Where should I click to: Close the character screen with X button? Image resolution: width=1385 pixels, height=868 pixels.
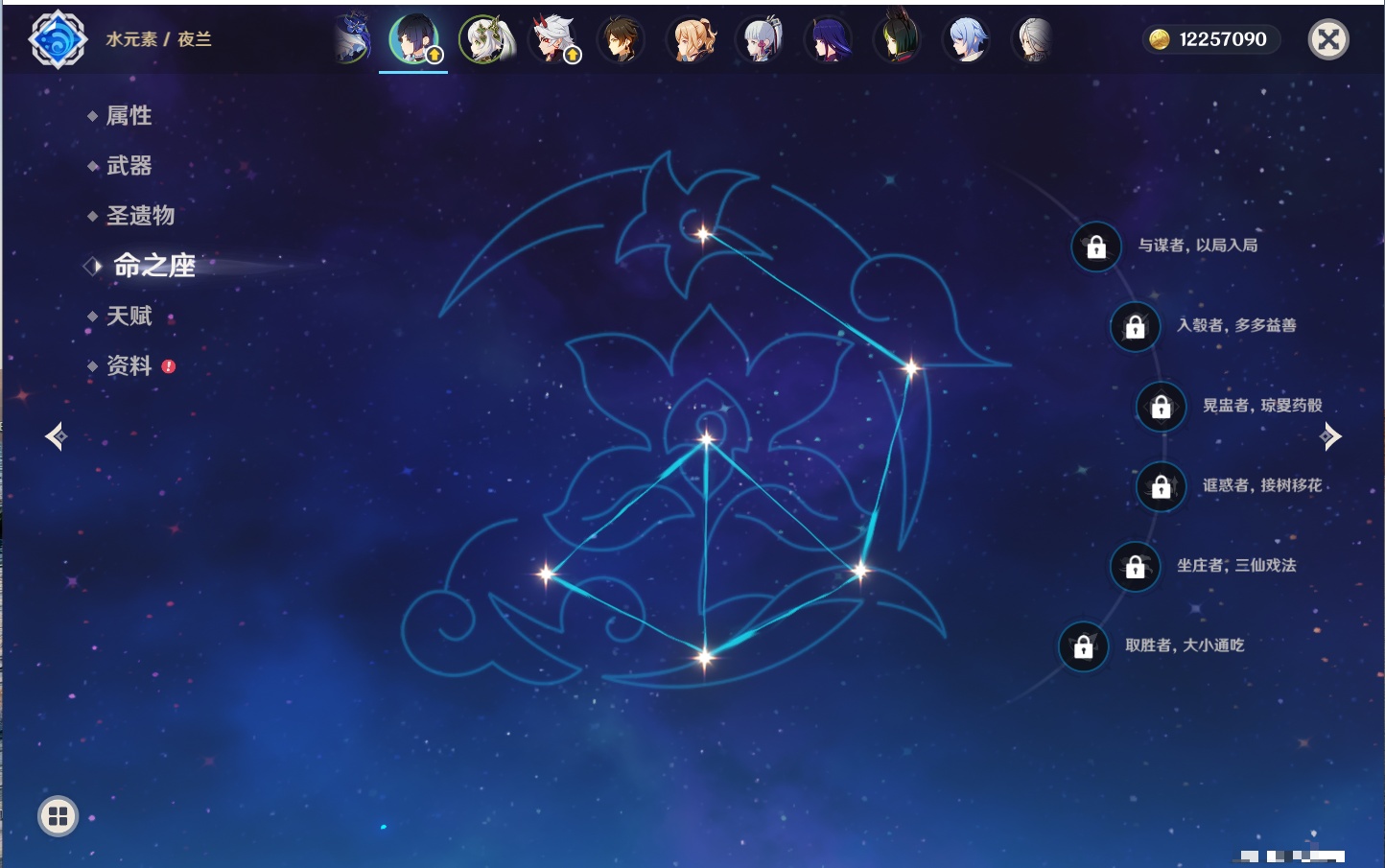(1328, 39)
